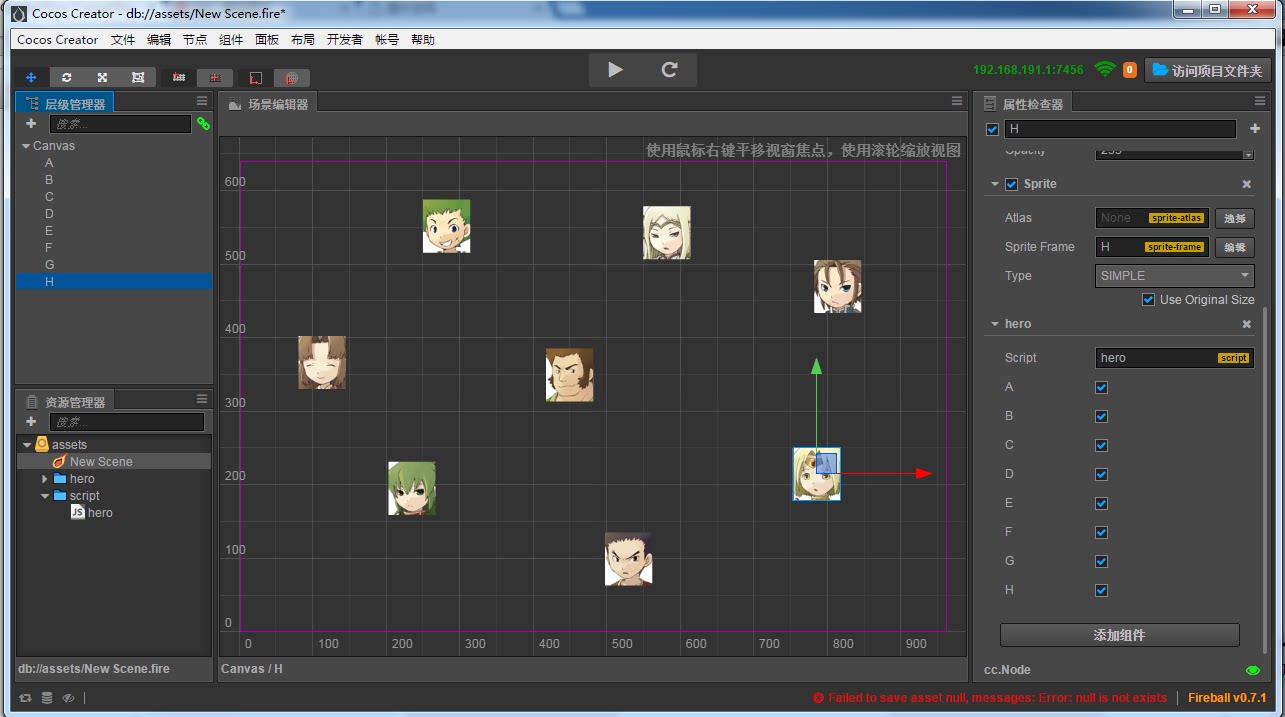
Task: Toggle the Sprite component enabled checkbox
Action: click(x=1011, y=184)
